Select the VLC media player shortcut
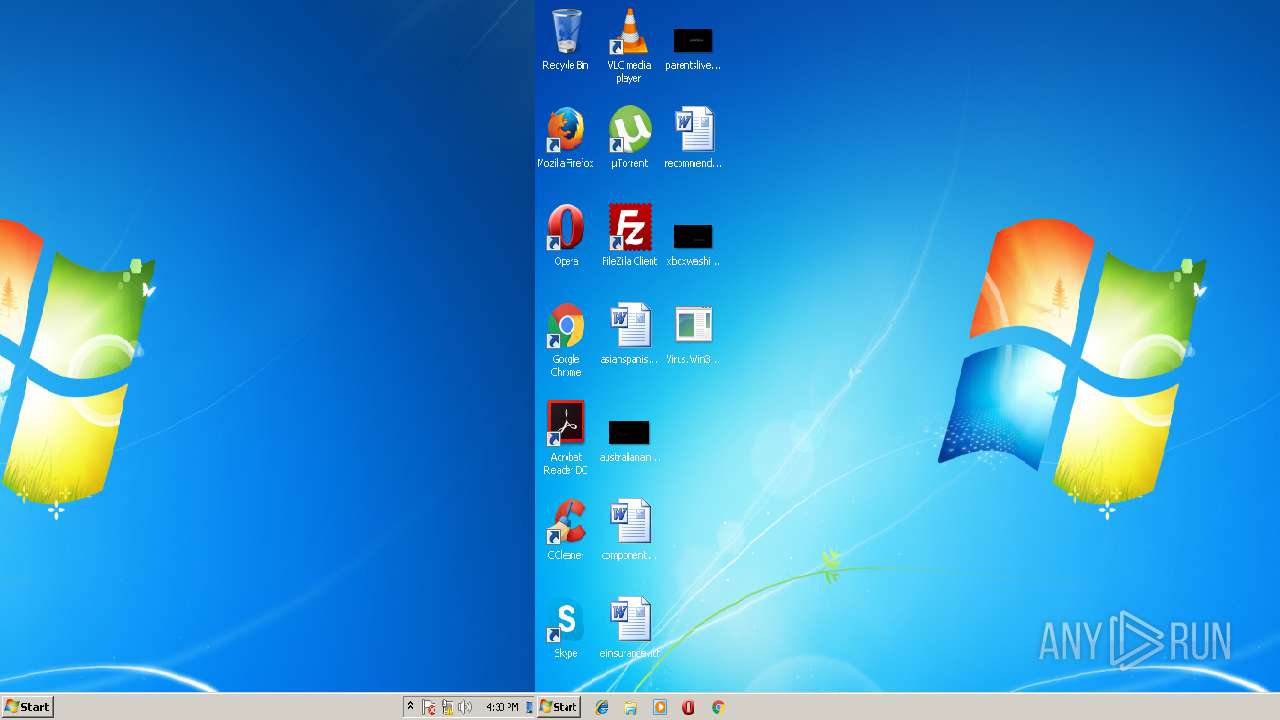Image resolution: width=1280 pixels, height=720 pixels. click(629, 46)
